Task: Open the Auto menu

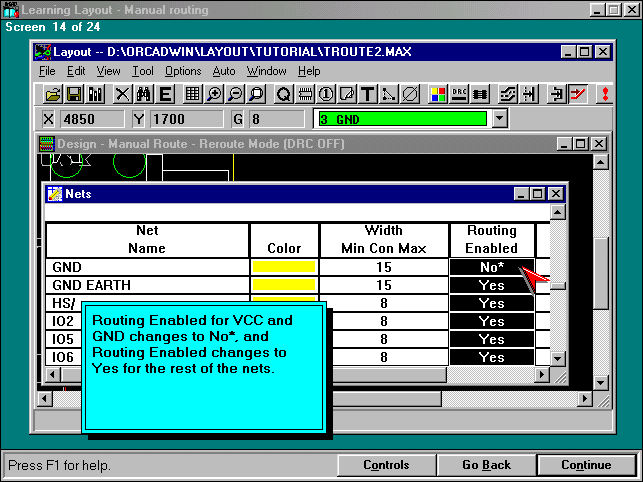Action: (x=224, y=71)
